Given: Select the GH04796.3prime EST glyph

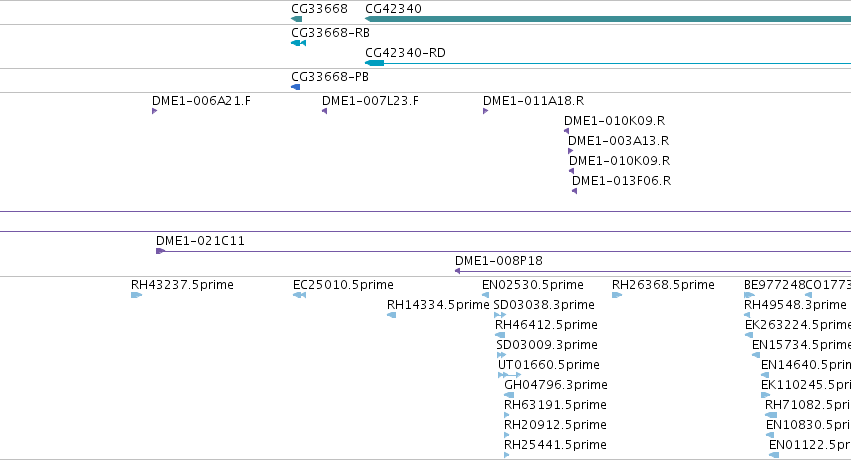Looking at the screenshot, I should click(x=509, y=395).
